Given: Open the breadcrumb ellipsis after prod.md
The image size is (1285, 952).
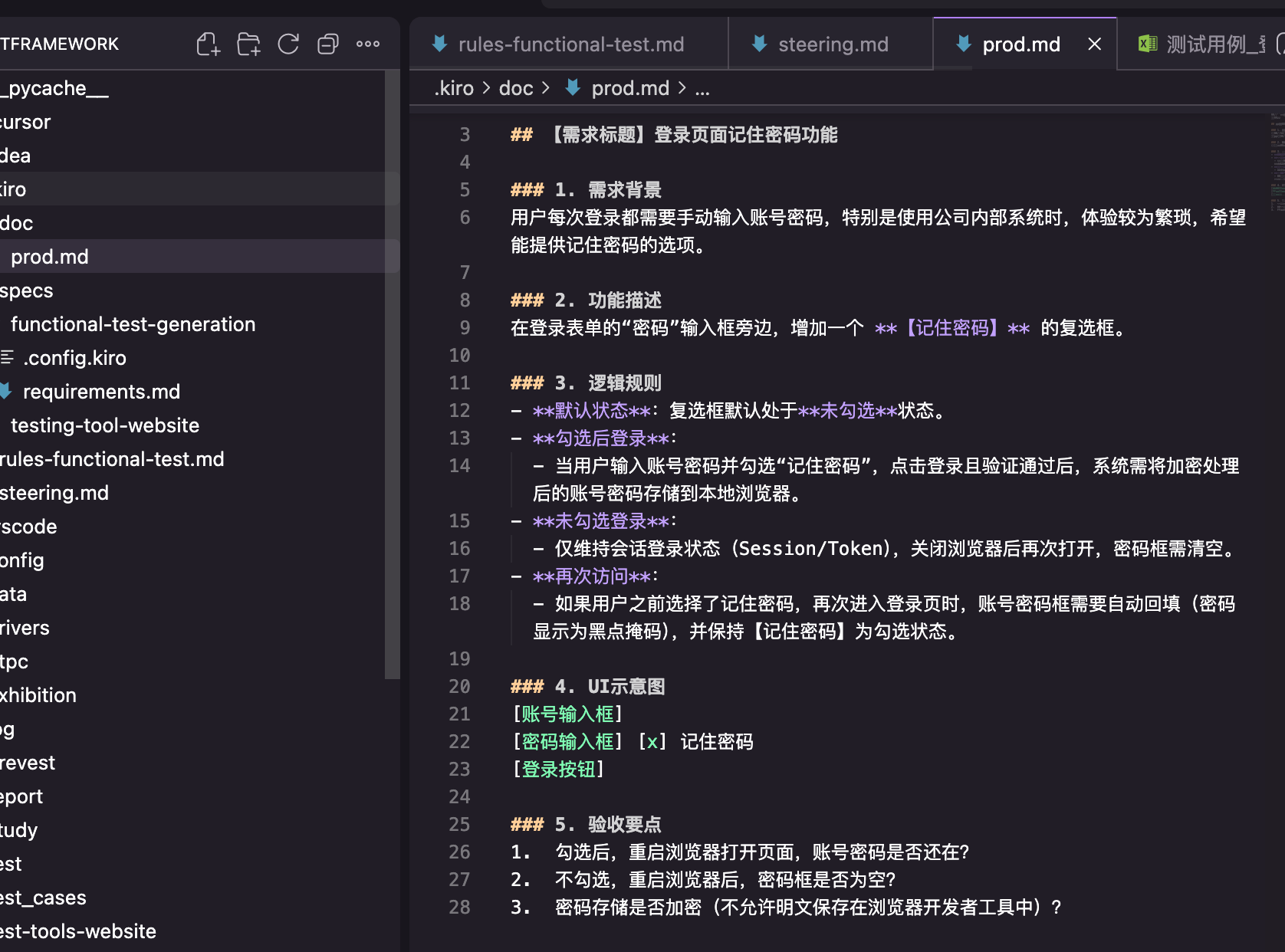Looking at the screenshot, I should pos(703,88).
